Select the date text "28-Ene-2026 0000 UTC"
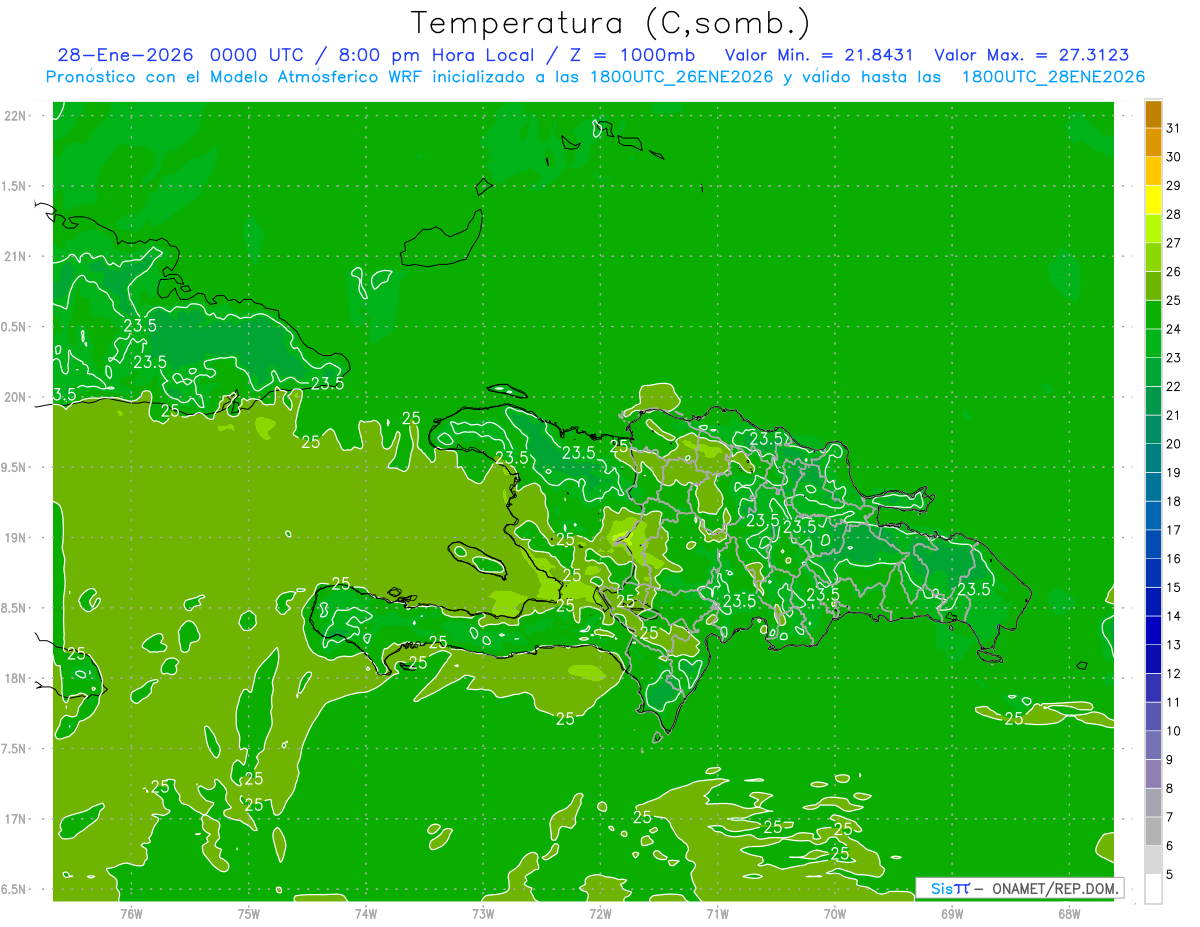 (x=180, y=55)
